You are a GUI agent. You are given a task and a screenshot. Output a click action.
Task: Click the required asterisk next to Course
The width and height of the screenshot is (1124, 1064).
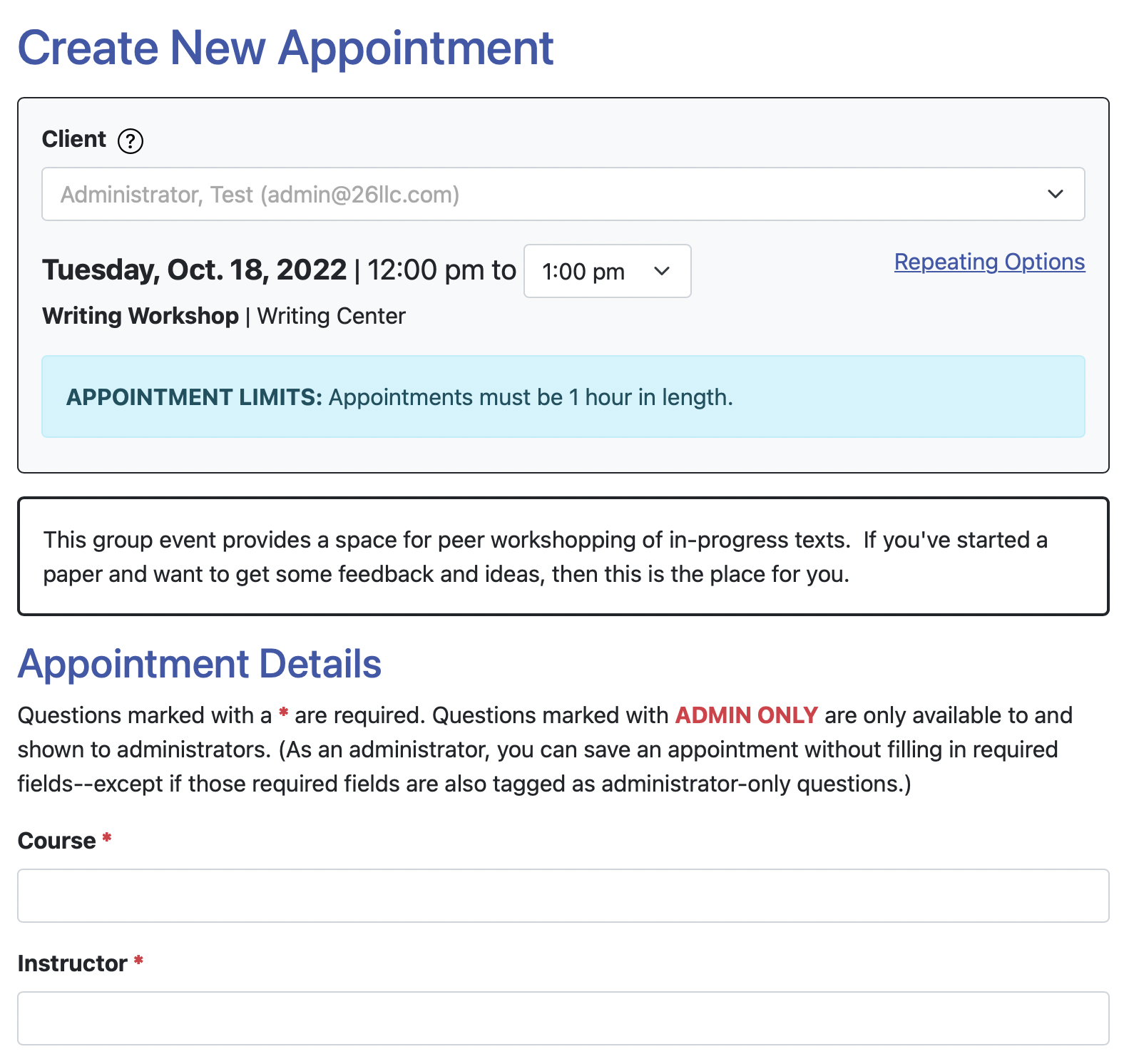[106, 839]
